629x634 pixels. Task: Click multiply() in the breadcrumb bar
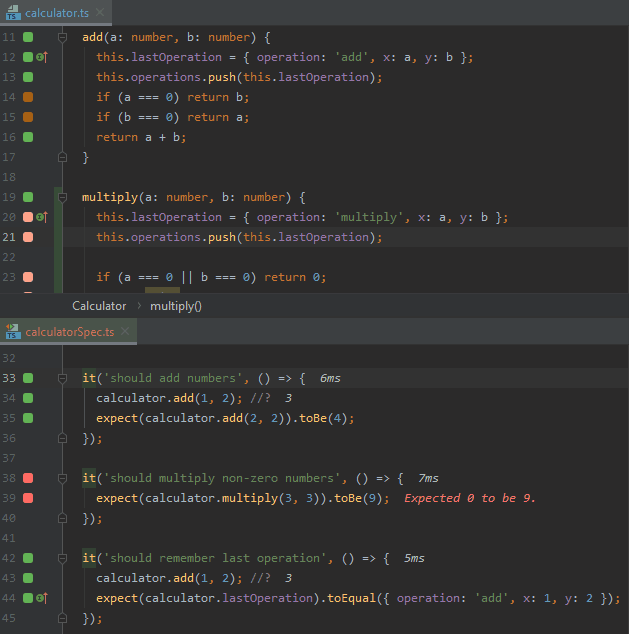coord(176,305)
